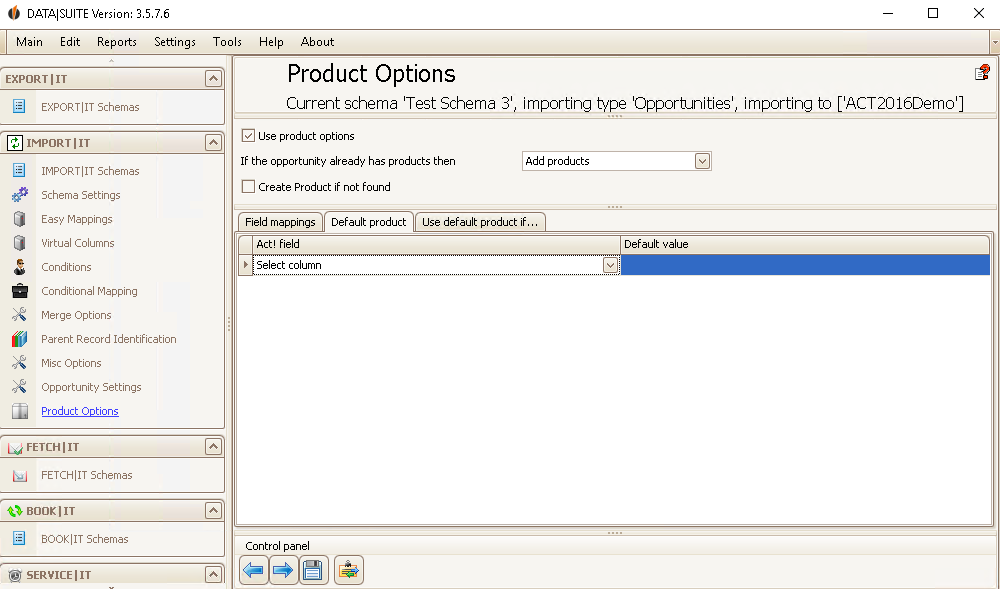Image resolution: width=1000 pixels, height=589 pixels.
Task: Click the row indicator arrow in grid
Action: (246, 265)
